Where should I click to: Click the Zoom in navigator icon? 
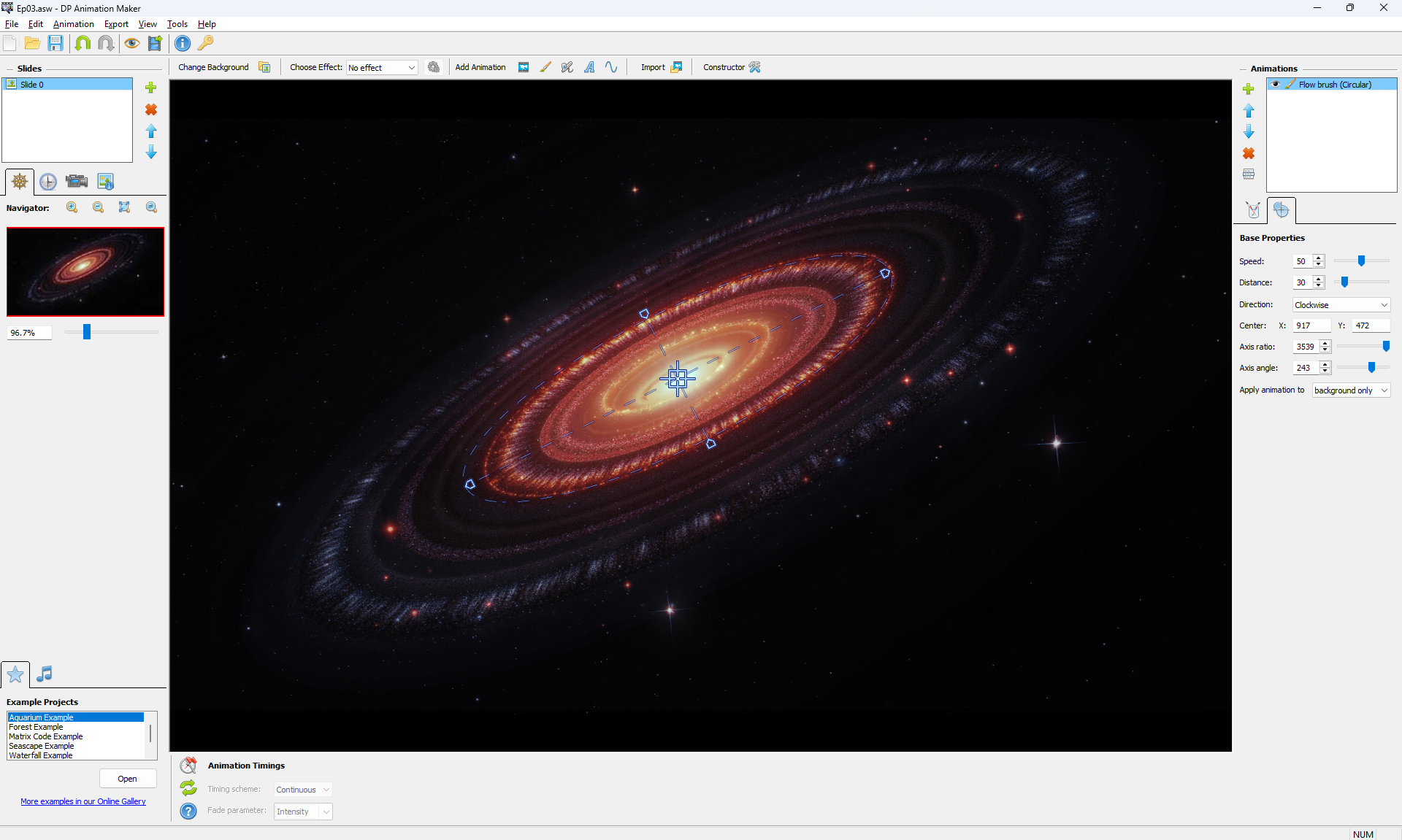tap(72, 207)
